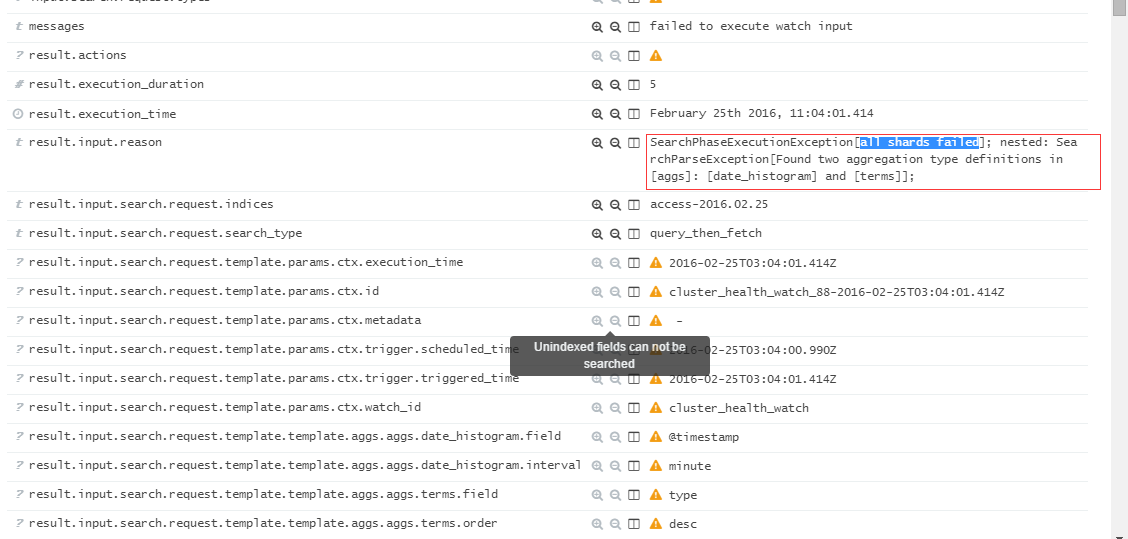Click filter-for magnifier on date_histogram.field row
1128x539 pixels.
(596, 437)
